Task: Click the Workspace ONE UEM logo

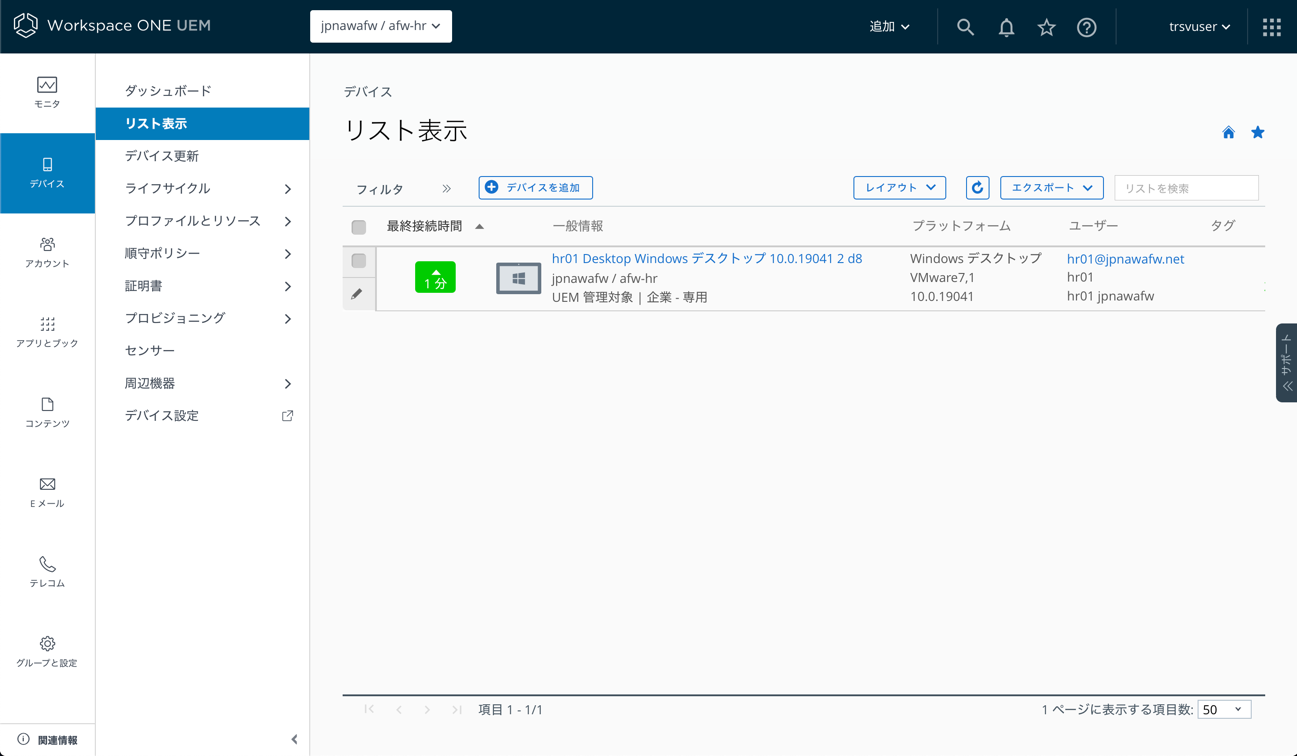Action: click(112, 26)
